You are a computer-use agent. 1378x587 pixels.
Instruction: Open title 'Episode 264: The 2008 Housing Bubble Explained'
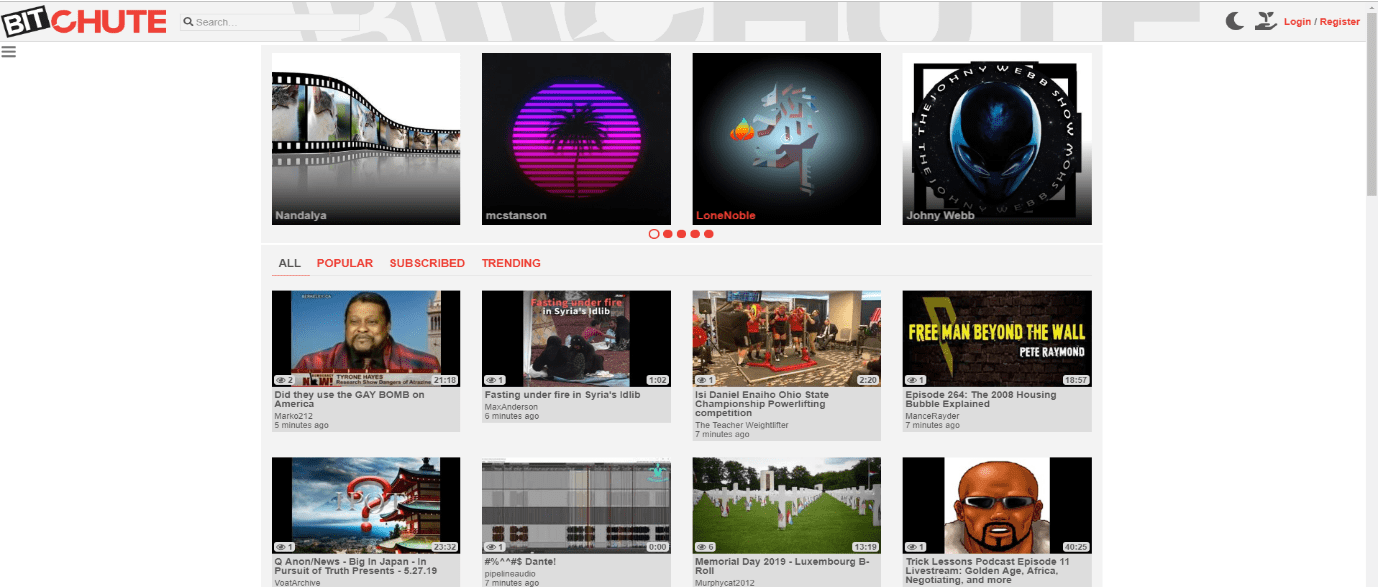click(981, 399)
